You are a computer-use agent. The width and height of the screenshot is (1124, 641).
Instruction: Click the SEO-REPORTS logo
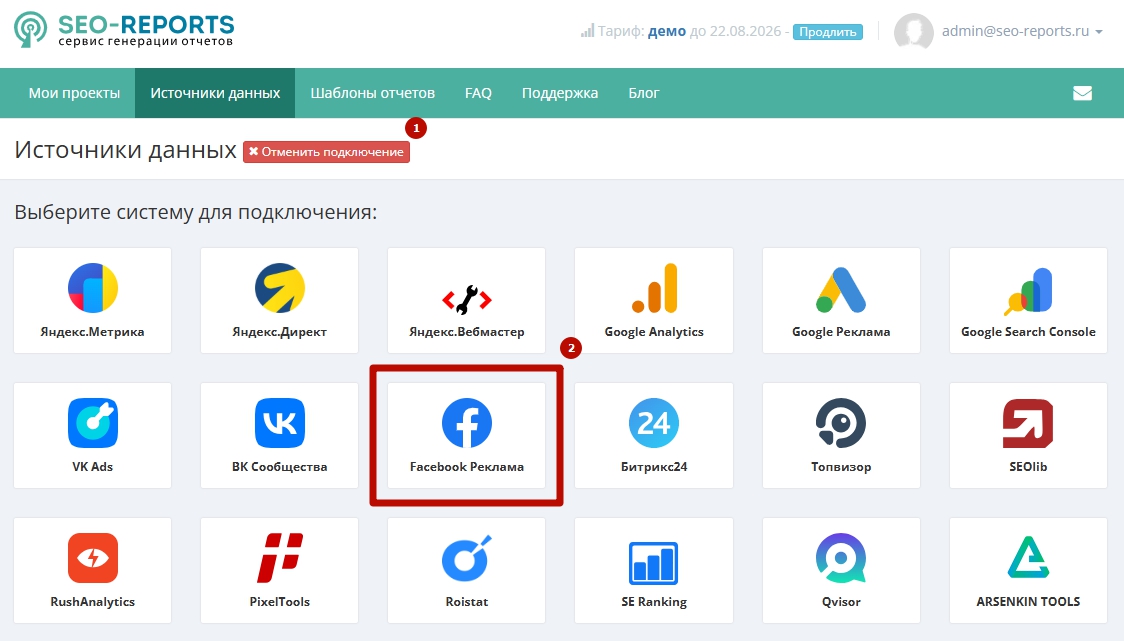coord(124,30)
